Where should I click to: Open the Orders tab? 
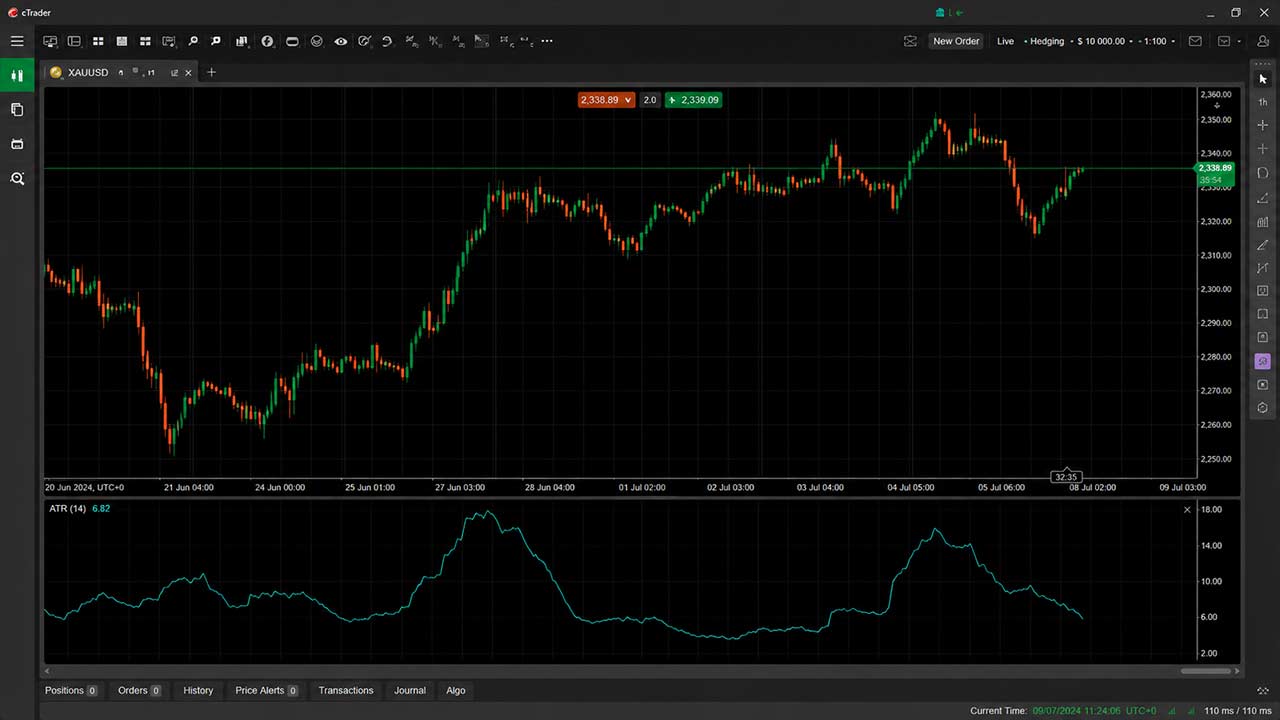click(x=139, y=690)
